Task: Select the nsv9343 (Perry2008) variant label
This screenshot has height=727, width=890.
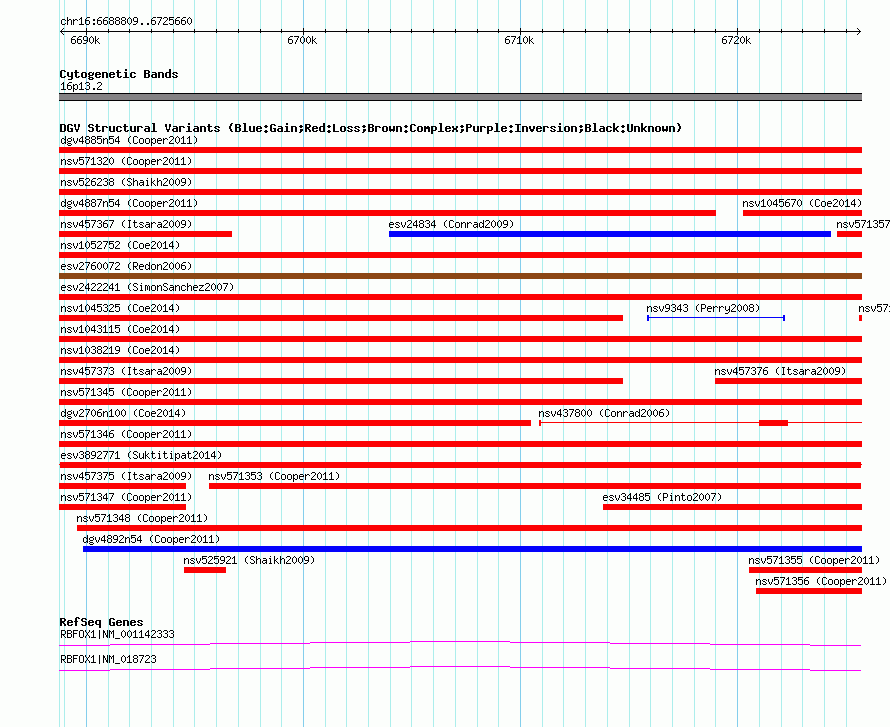Action: 703,309
